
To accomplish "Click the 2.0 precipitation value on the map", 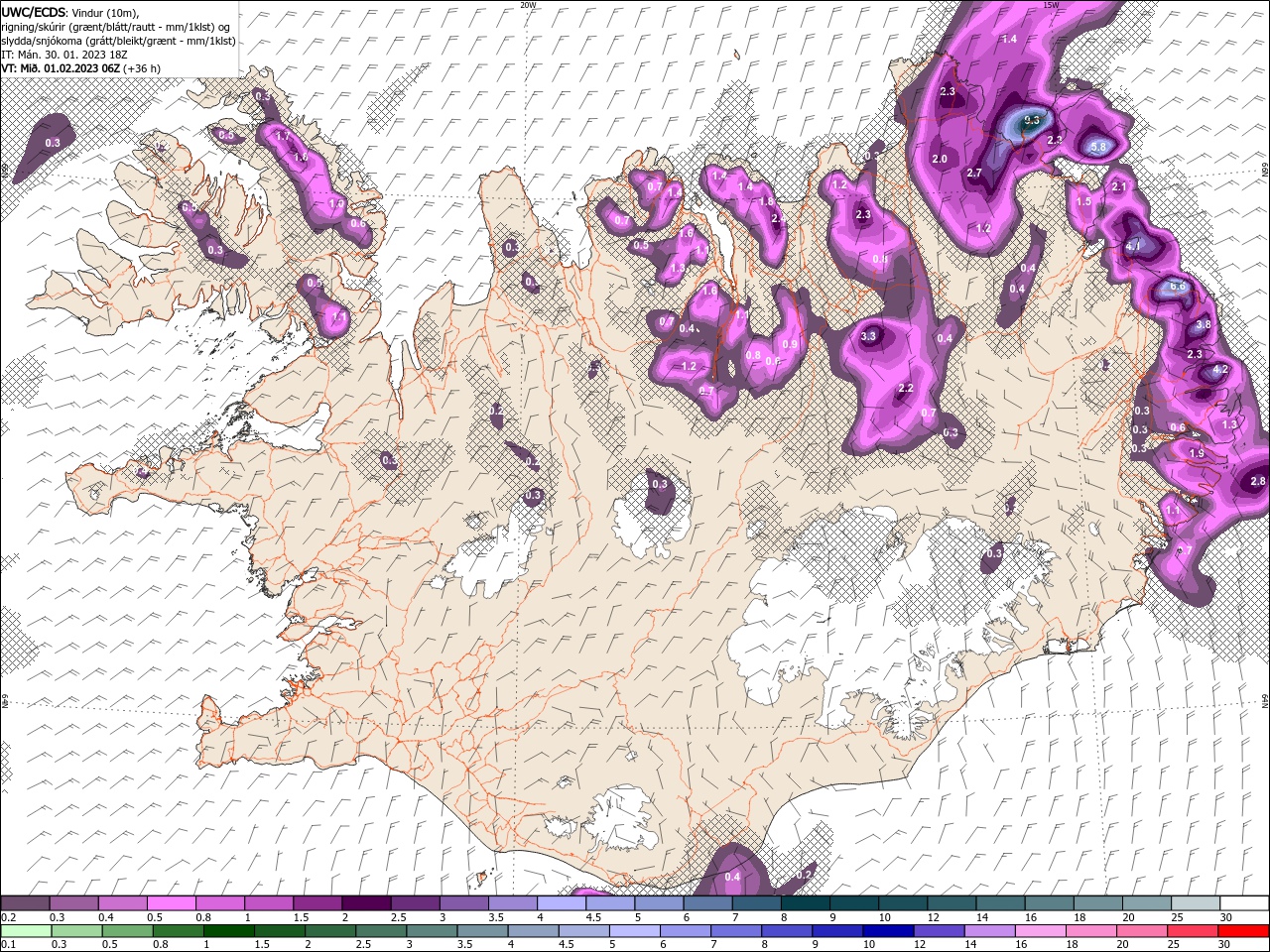I will coord(940,159).
